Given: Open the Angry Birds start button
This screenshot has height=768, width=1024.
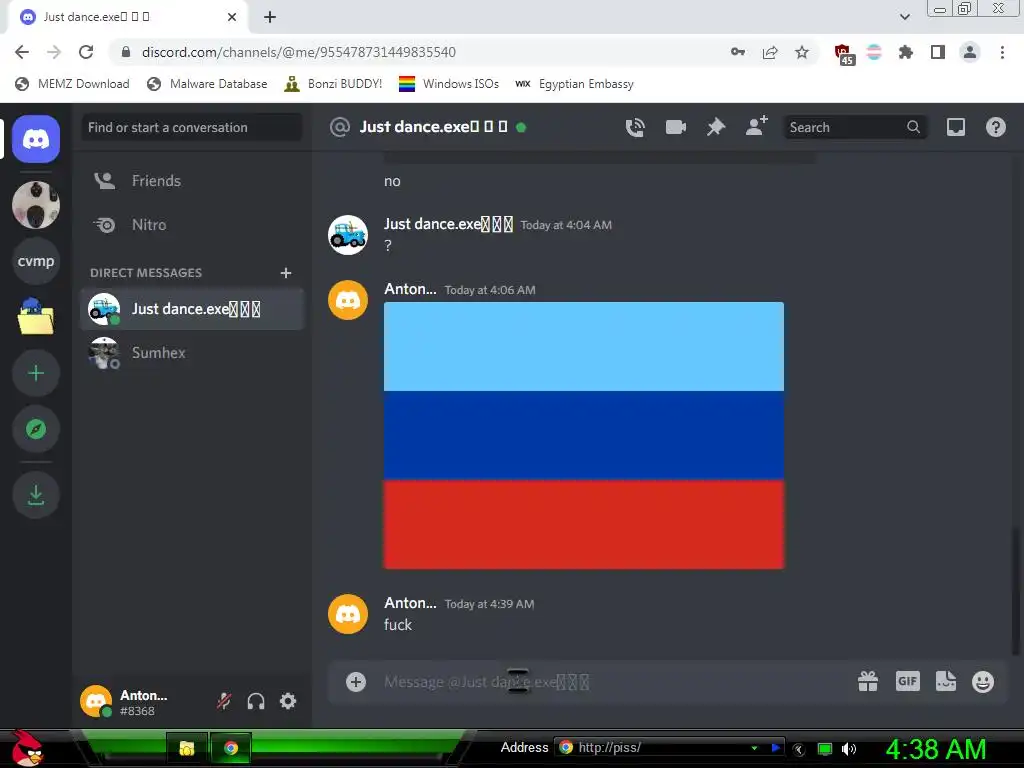Looking at the screenshot, I should click(x=26, y=748).
